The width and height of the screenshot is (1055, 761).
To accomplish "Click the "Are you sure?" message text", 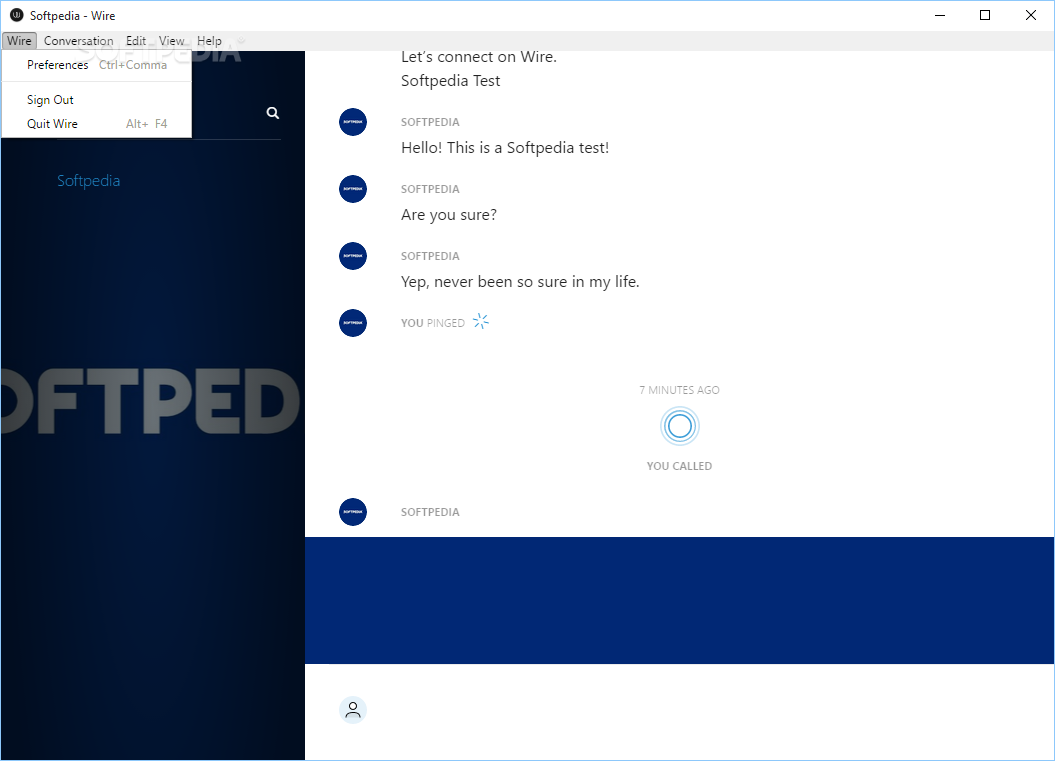I will pos(449,215).
